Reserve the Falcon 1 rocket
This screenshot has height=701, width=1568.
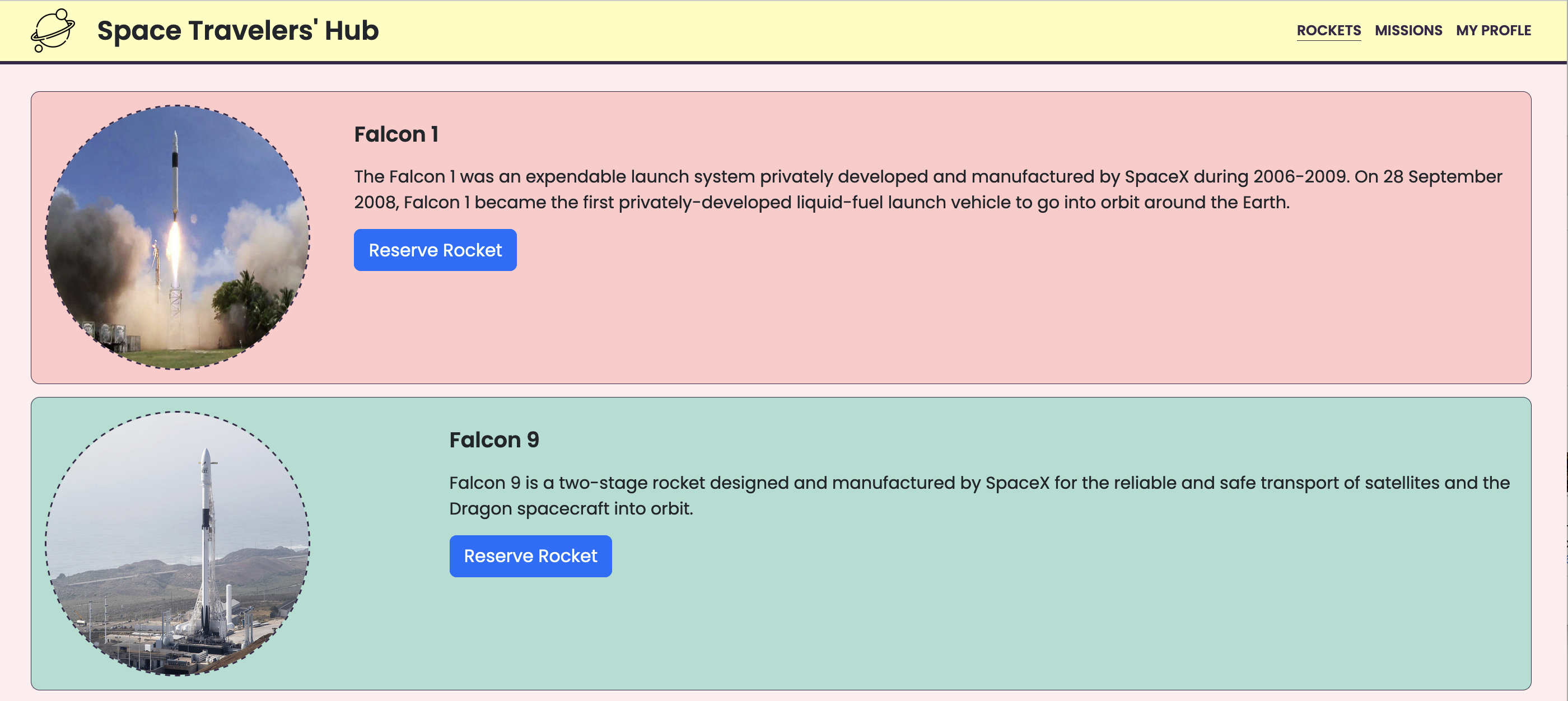coord(435,250)
